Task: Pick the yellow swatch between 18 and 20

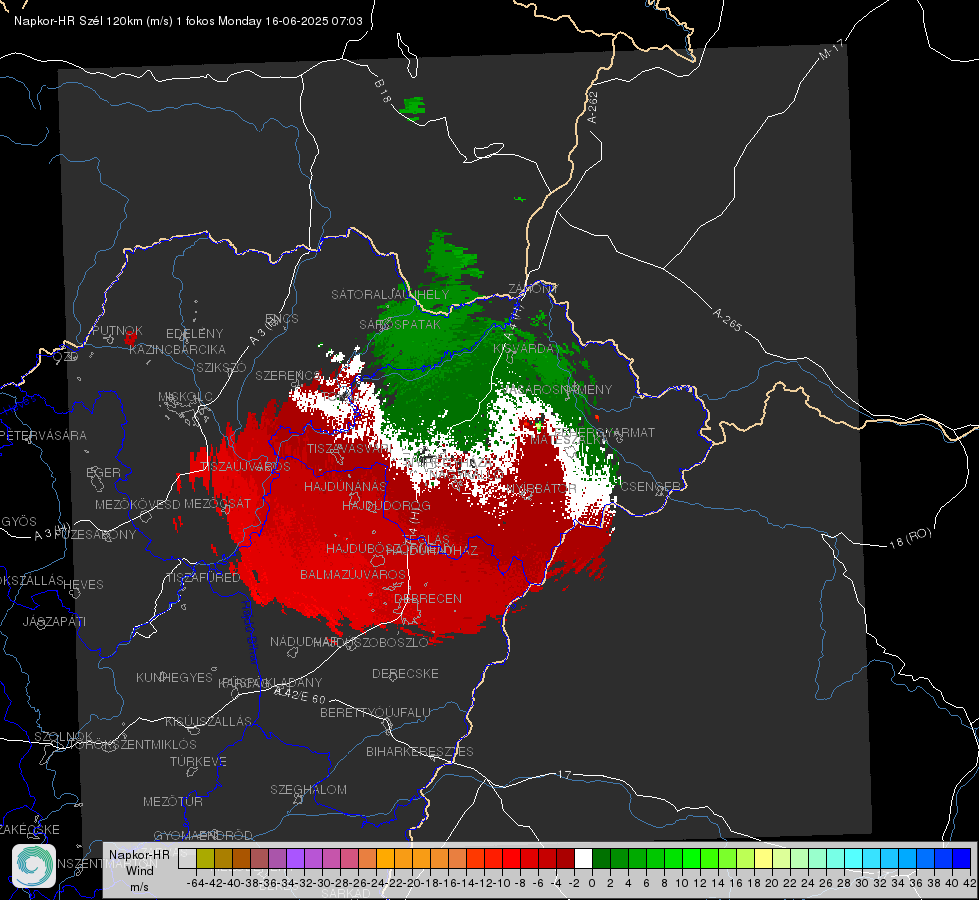Action: pos(763,858)
